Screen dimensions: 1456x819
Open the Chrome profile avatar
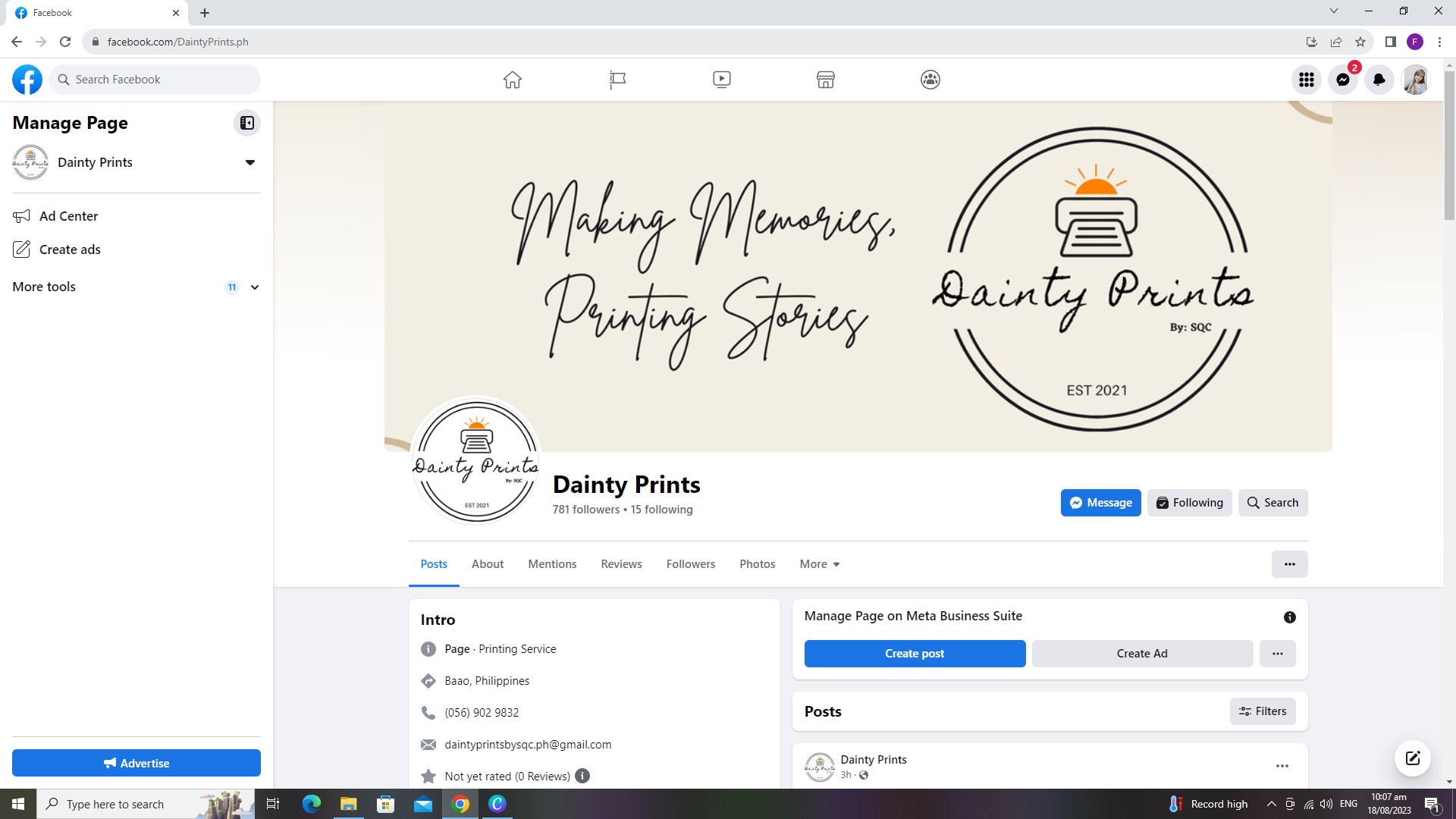coord(1415,42)
